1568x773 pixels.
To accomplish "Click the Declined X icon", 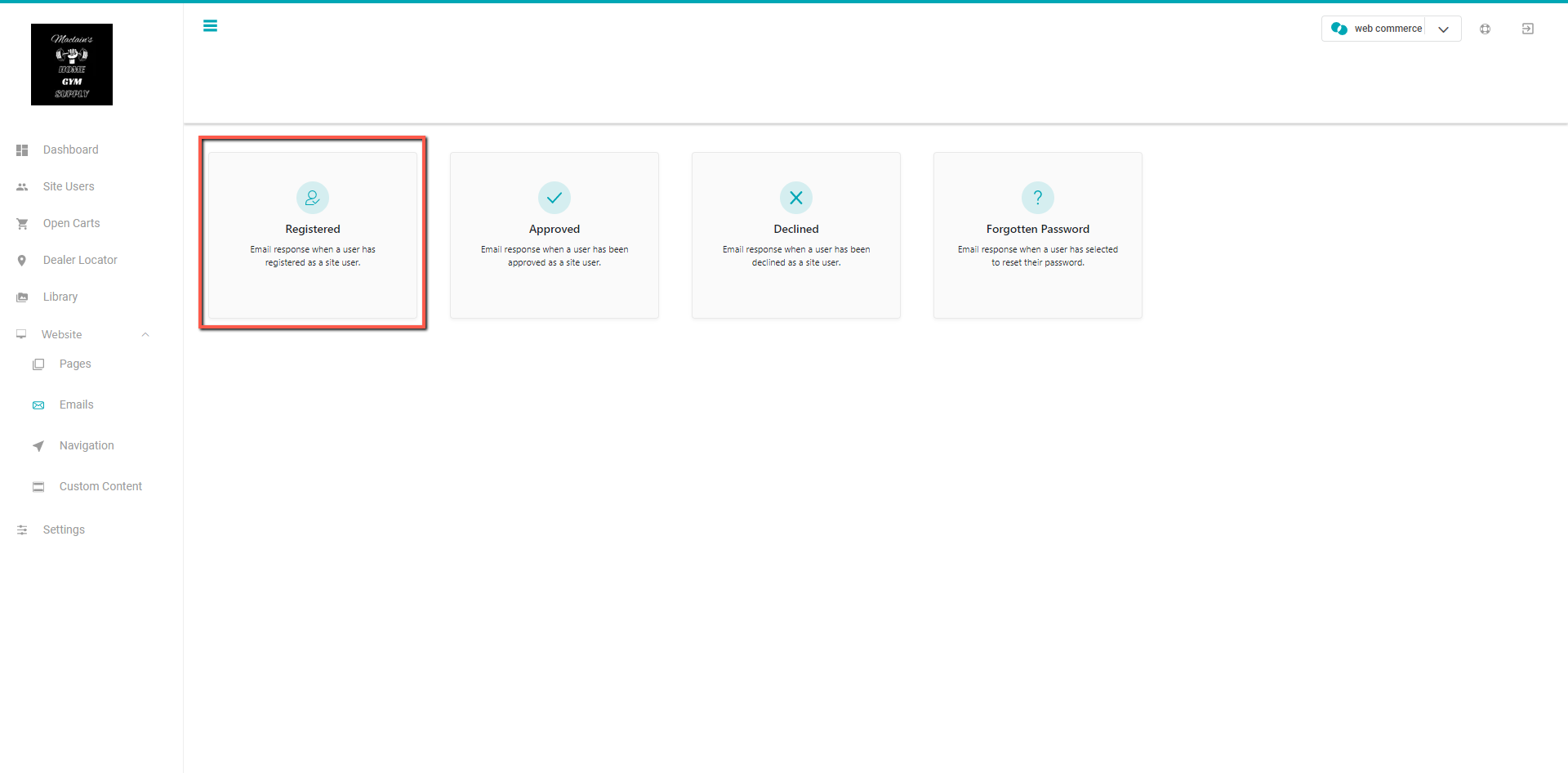I will click(x=796, y=198).
